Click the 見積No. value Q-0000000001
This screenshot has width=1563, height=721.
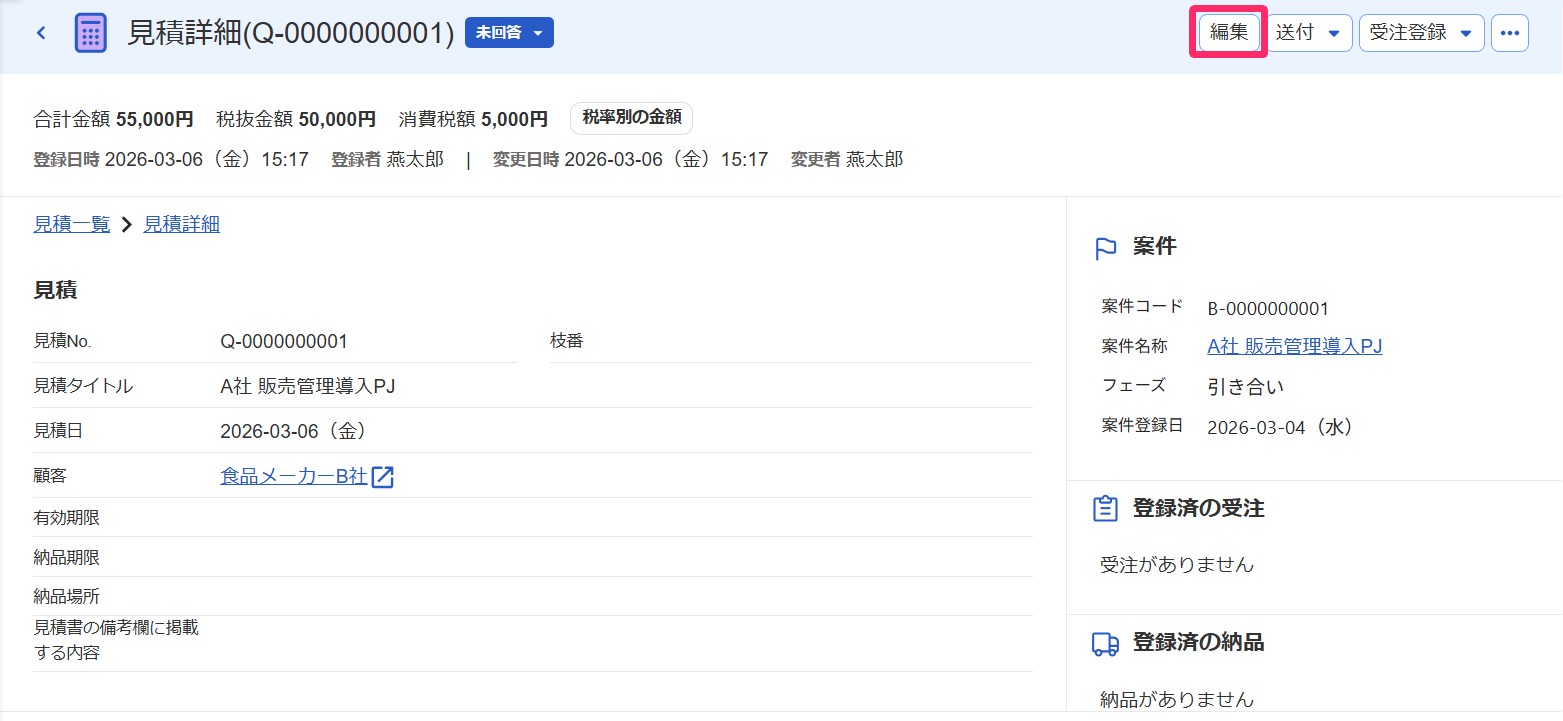pyautogui.click(x=284, y=341)
